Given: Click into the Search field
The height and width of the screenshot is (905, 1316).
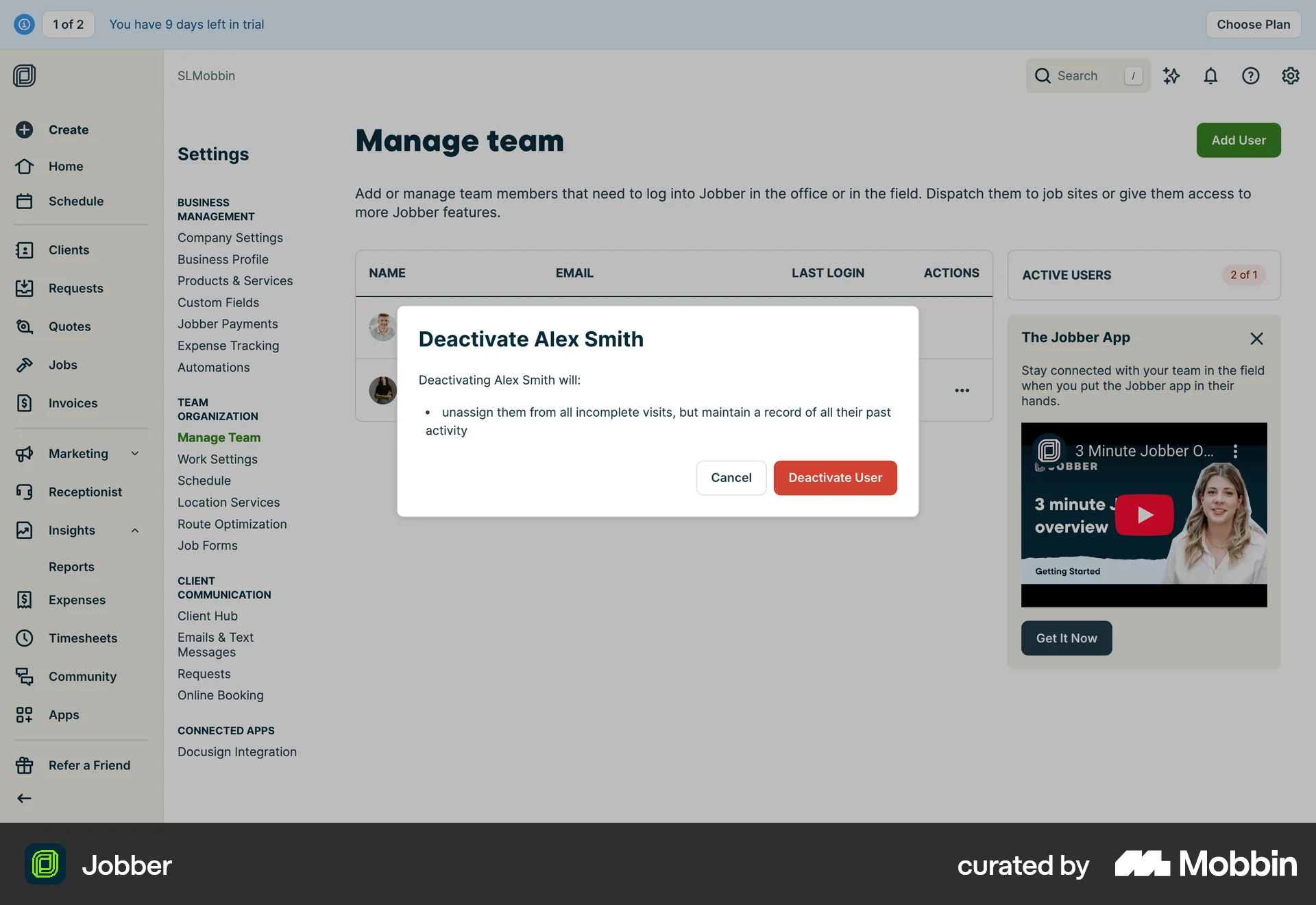Looking at the screenshot, I should coord(1086,76).
